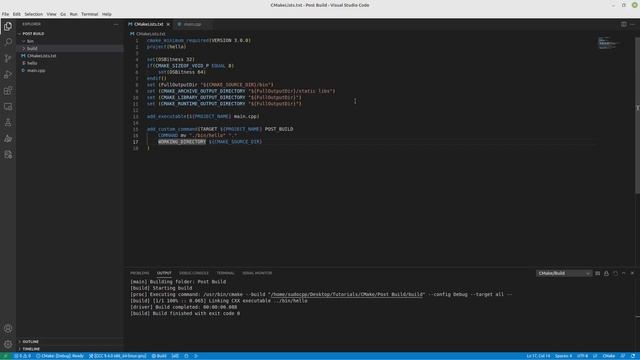
Task: Select the GCC kit in status bar
Action: [x=118, y=356]
